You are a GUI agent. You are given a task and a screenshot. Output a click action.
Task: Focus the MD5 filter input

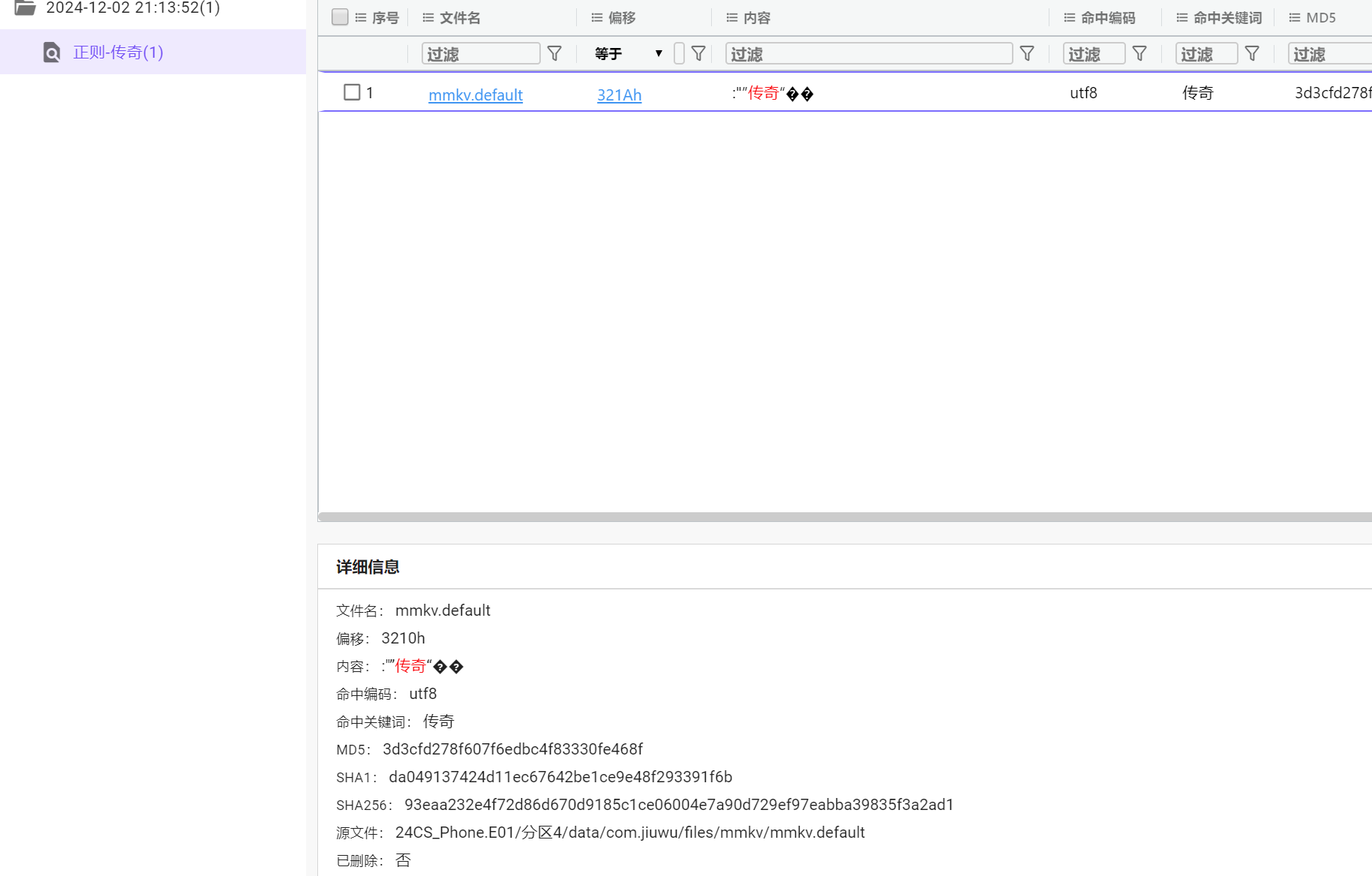[x=1330, y=53]
